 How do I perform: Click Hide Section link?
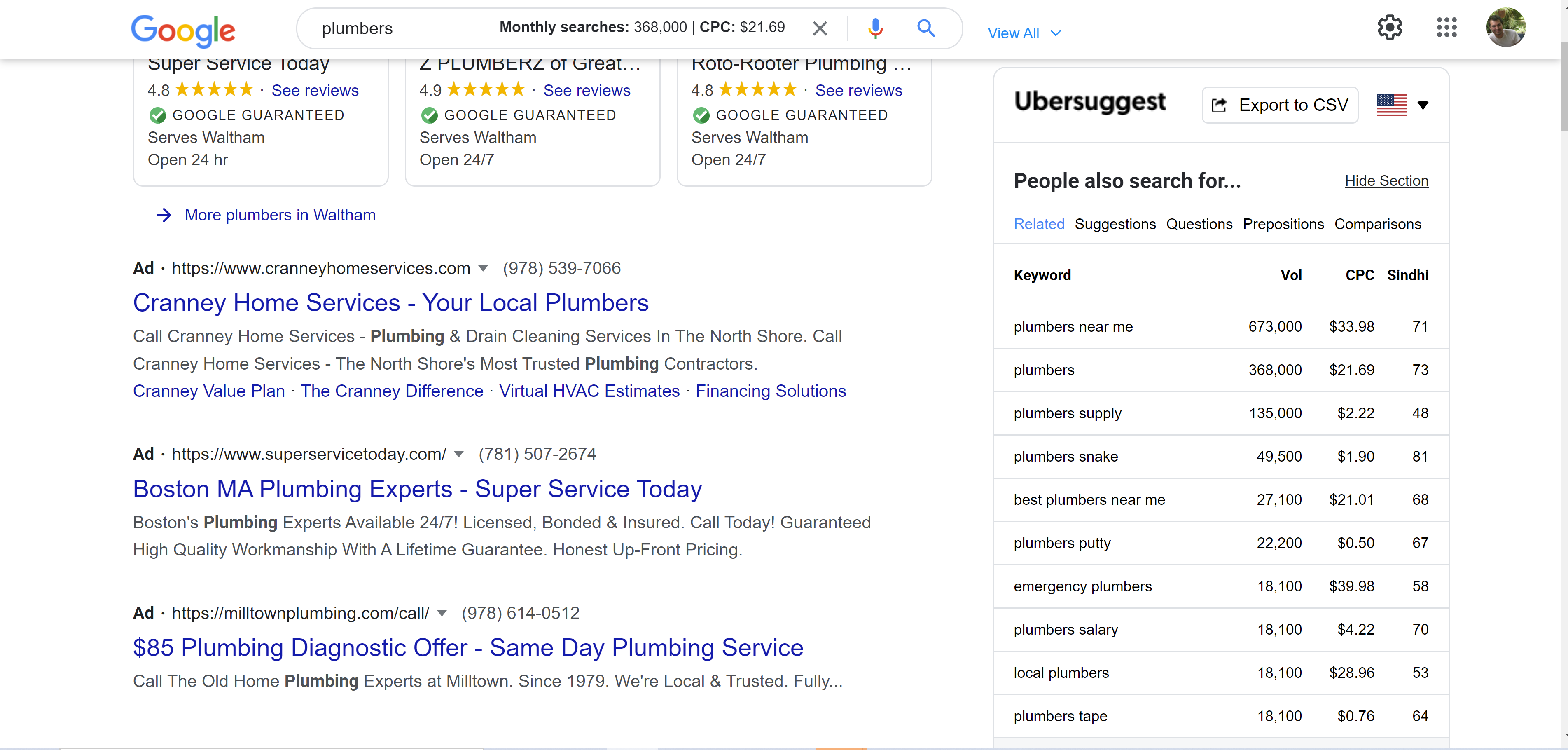(1386, 181)
